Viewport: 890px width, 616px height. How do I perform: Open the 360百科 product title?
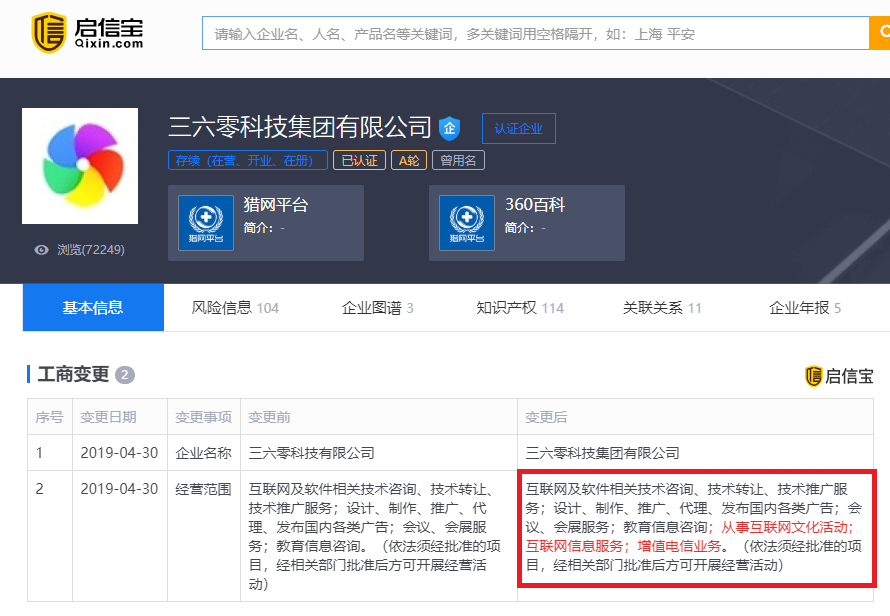535,204
